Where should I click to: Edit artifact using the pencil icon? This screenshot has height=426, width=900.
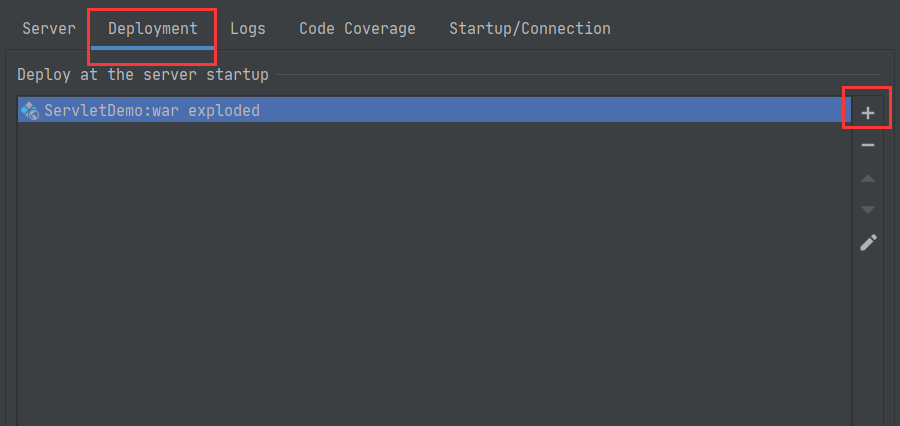click(x=868, y=242)
